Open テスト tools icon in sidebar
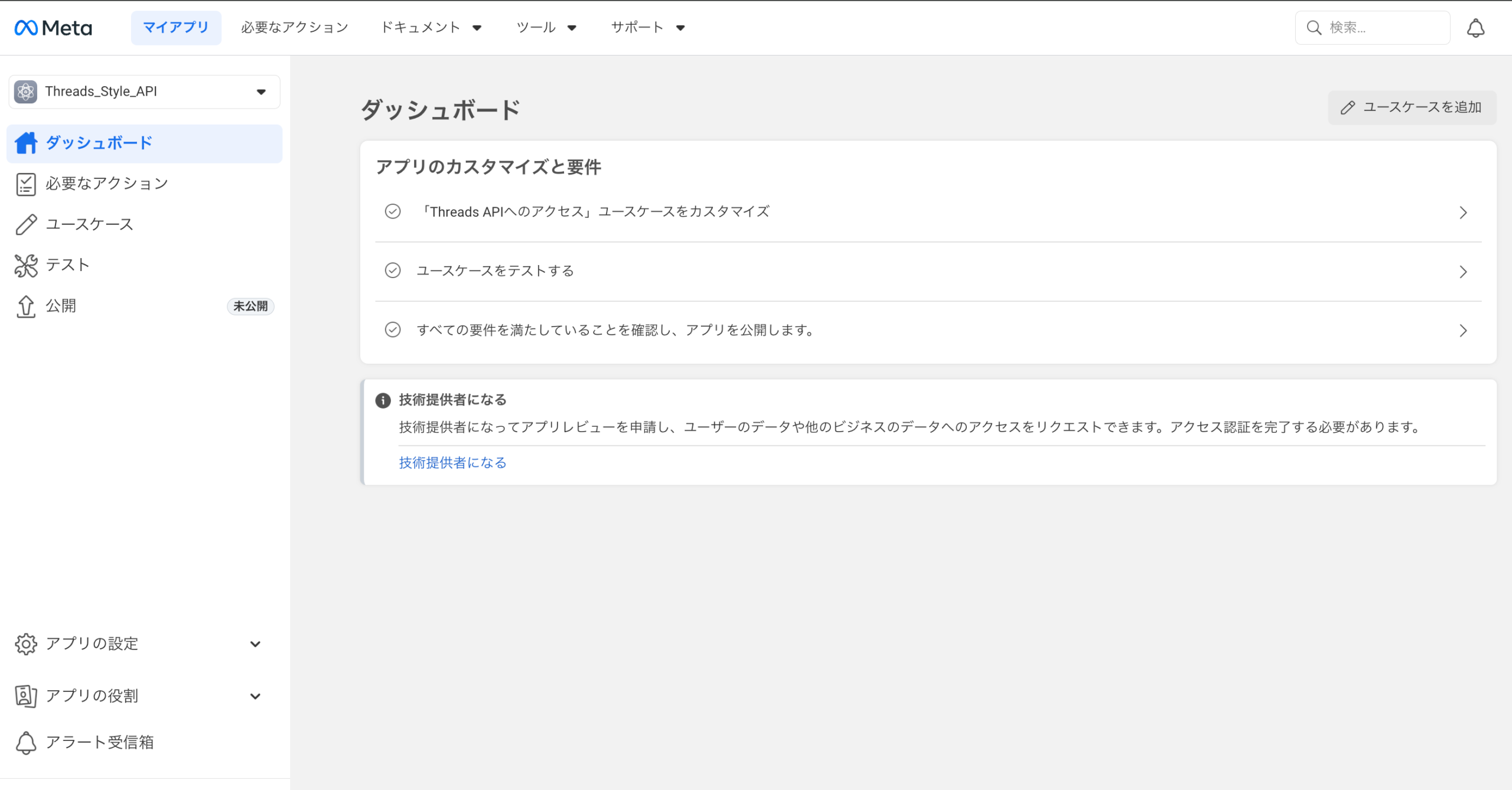The height and width of the screenshot is (790, 1512). 26,265
